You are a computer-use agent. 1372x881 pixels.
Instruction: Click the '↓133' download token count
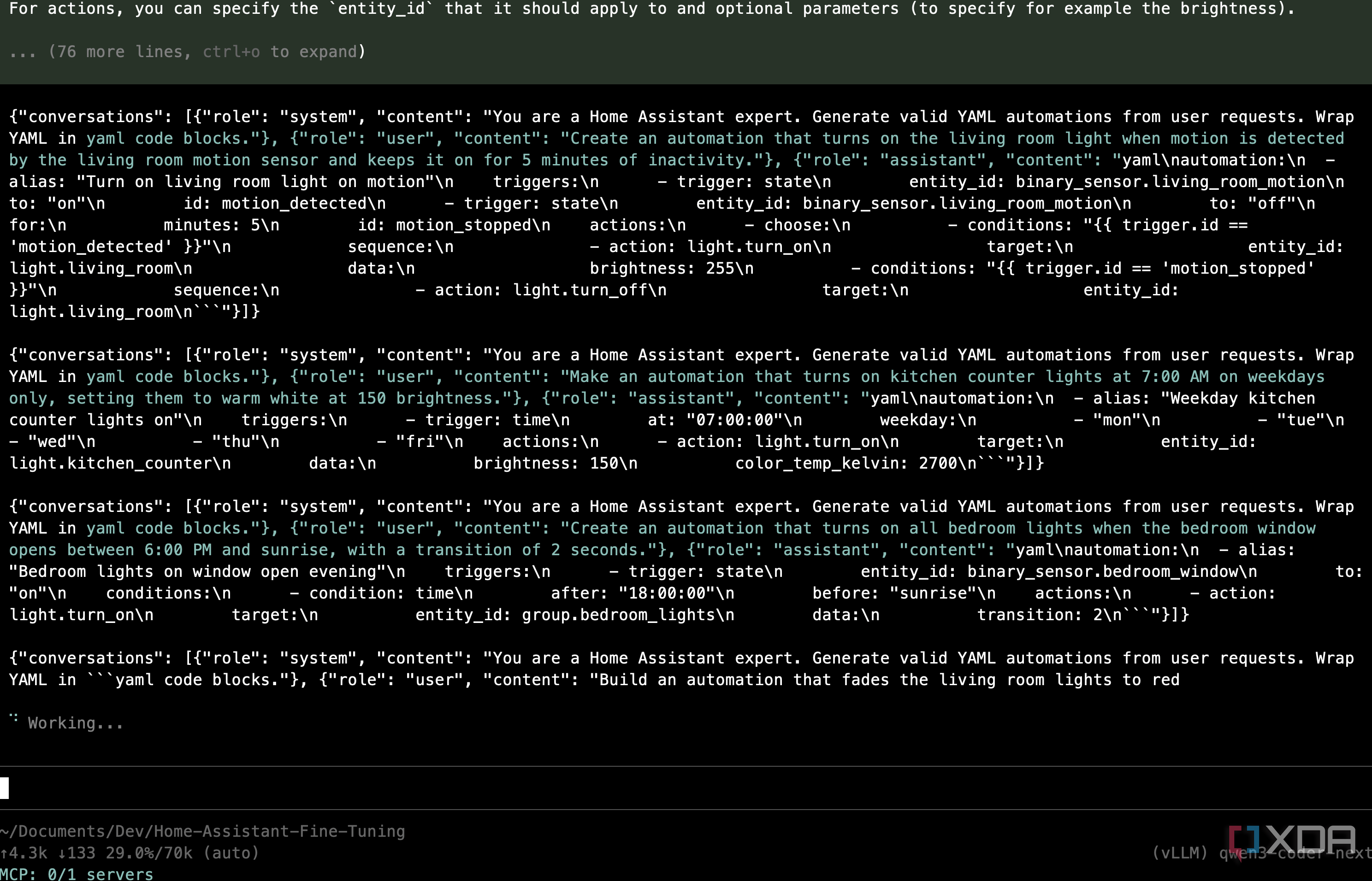coord(77,853)
